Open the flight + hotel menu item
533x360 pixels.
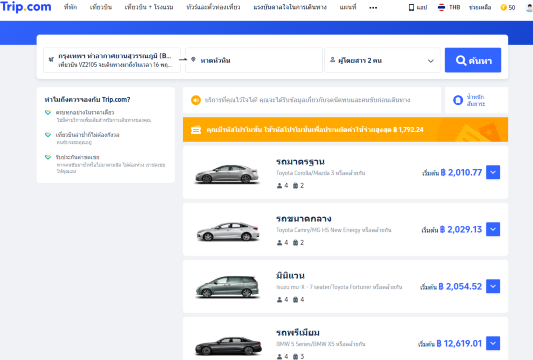pyautogui.click(x=149, y=7)
